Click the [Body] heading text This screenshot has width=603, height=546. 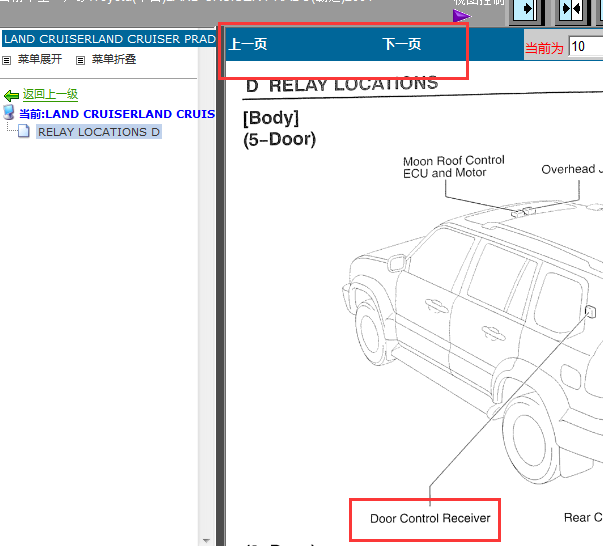point(271,118)
